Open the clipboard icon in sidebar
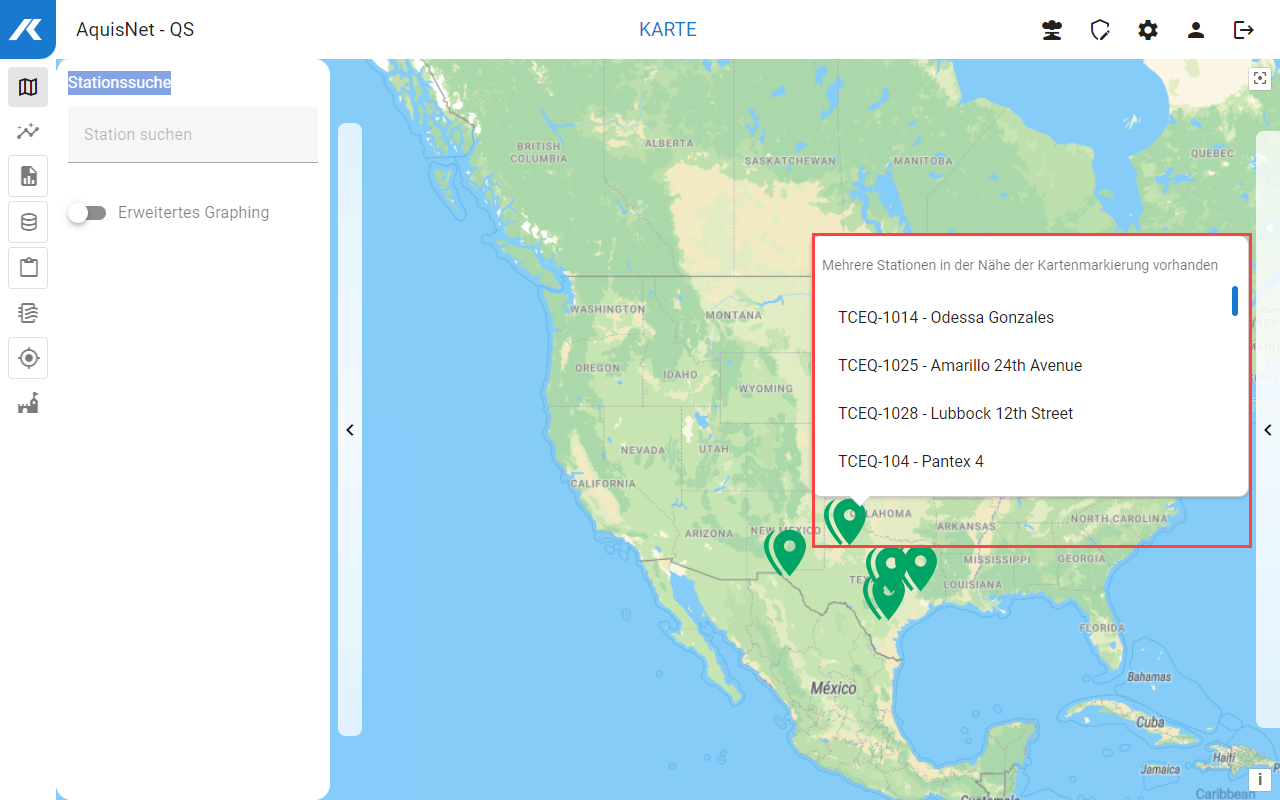Image resolution: width=1280 pixels, height=800 pixels. pyautogui.click(x=28, y=267)
